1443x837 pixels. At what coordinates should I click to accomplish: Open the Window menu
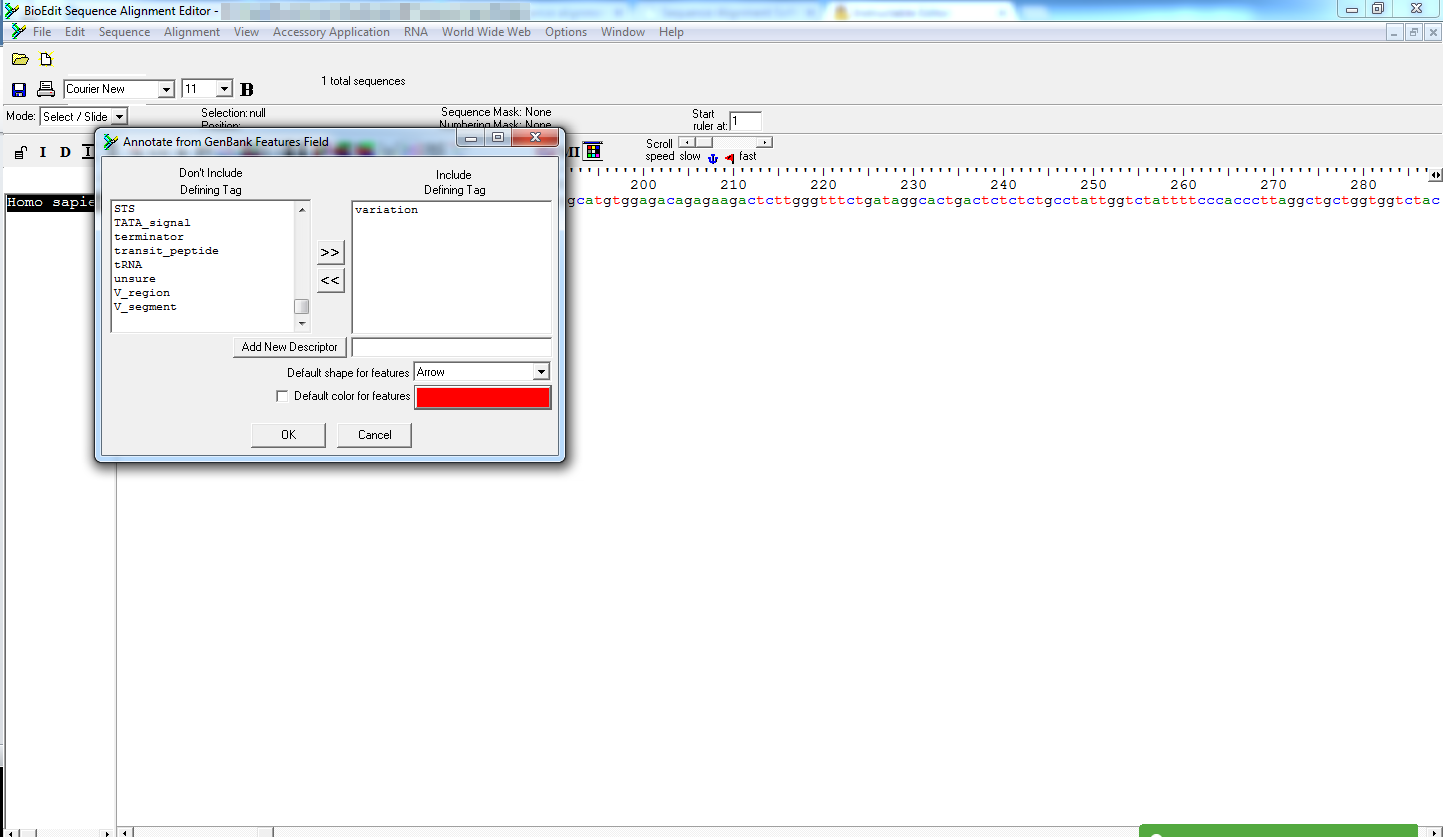(623, 32)
